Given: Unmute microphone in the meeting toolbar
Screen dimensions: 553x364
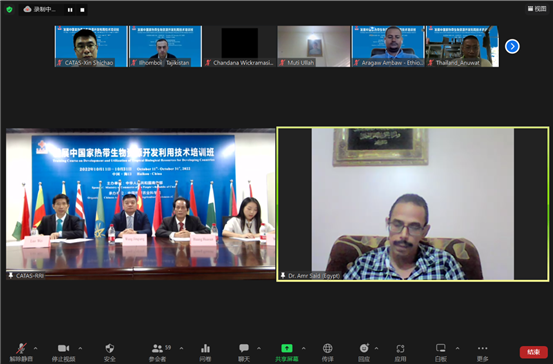Looking at the screenshot, I should coord(21,348).
